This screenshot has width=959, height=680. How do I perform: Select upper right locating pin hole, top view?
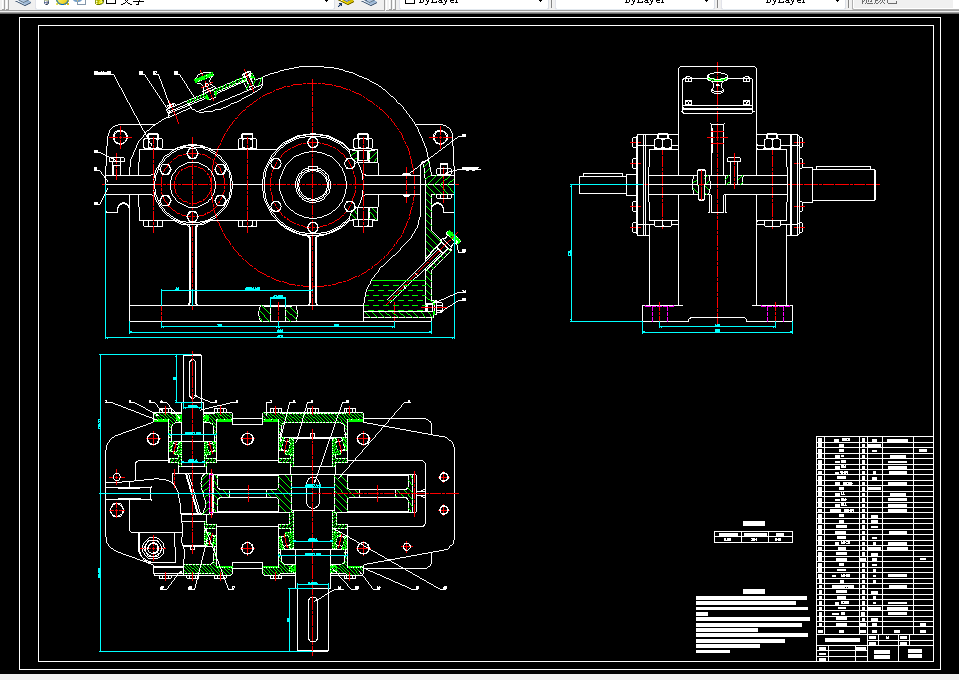pos(444,477)
